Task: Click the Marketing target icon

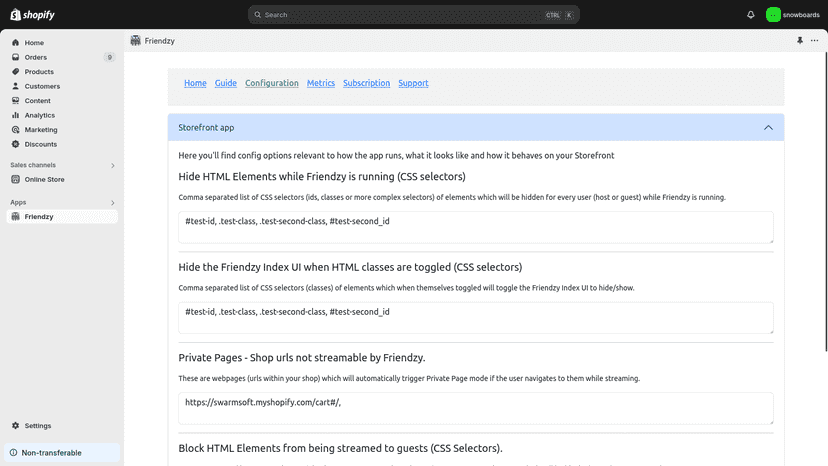Action: pos(15,129)
